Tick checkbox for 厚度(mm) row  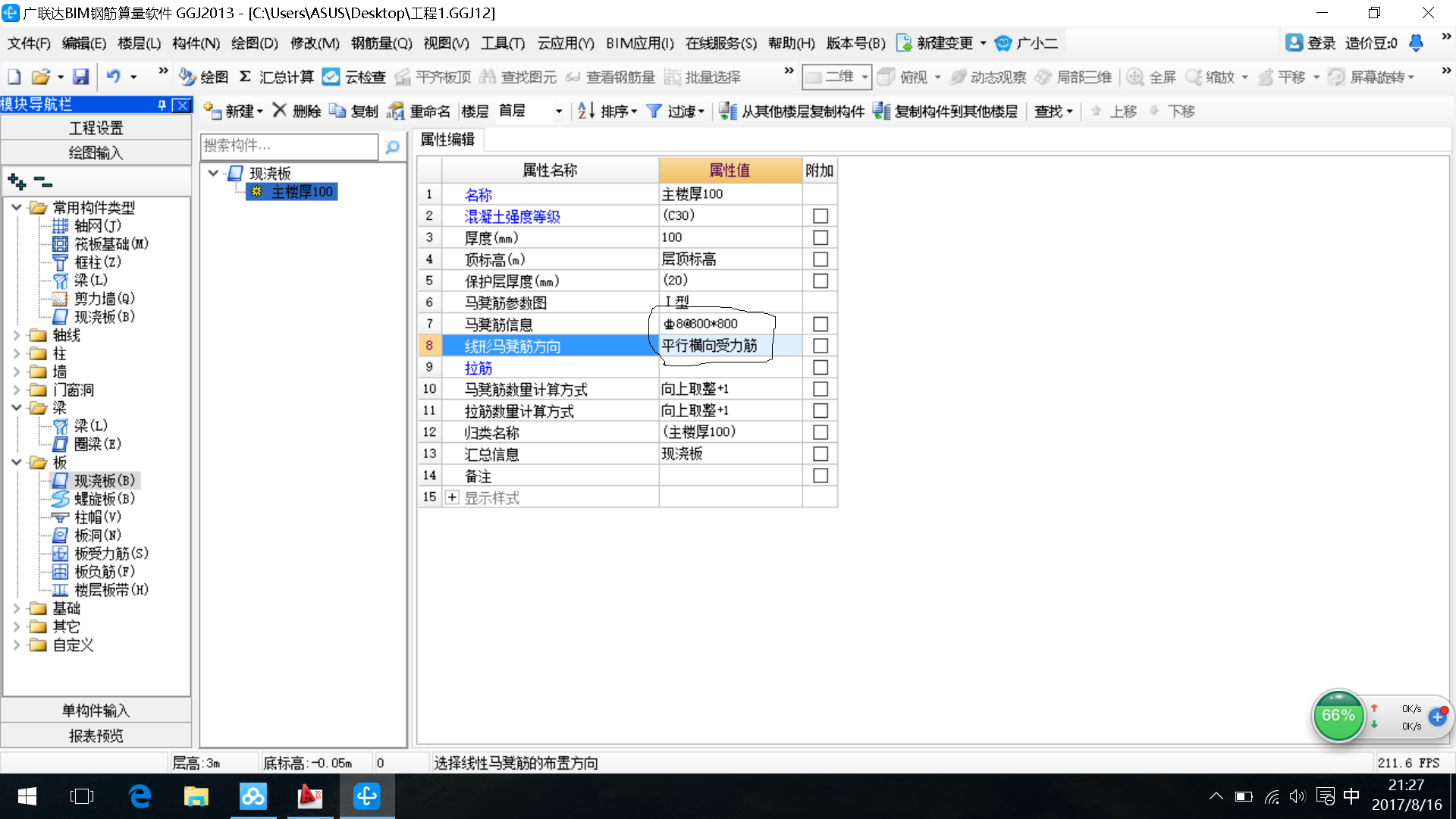point(820,237)
